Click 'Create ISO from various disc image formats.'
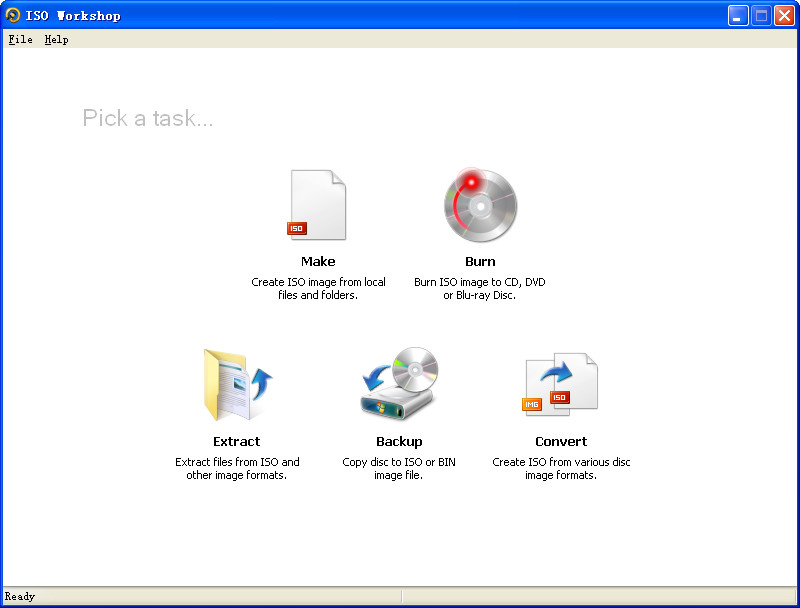800x608 pixels. [561, 469]
